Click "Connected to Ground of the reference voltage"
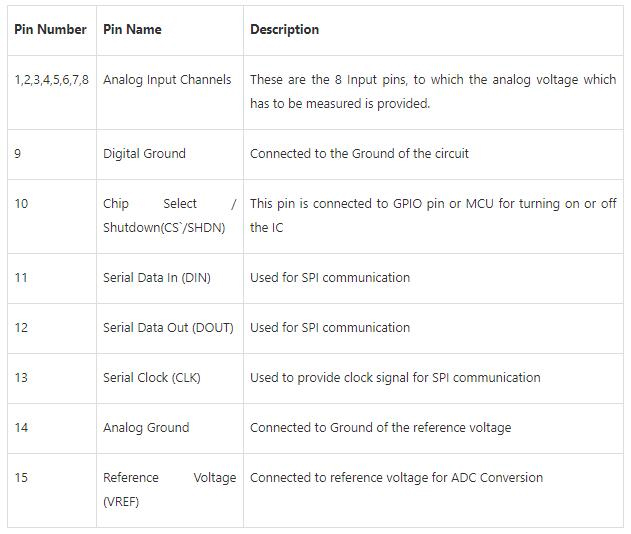631x534 pixels. point(380,427)
